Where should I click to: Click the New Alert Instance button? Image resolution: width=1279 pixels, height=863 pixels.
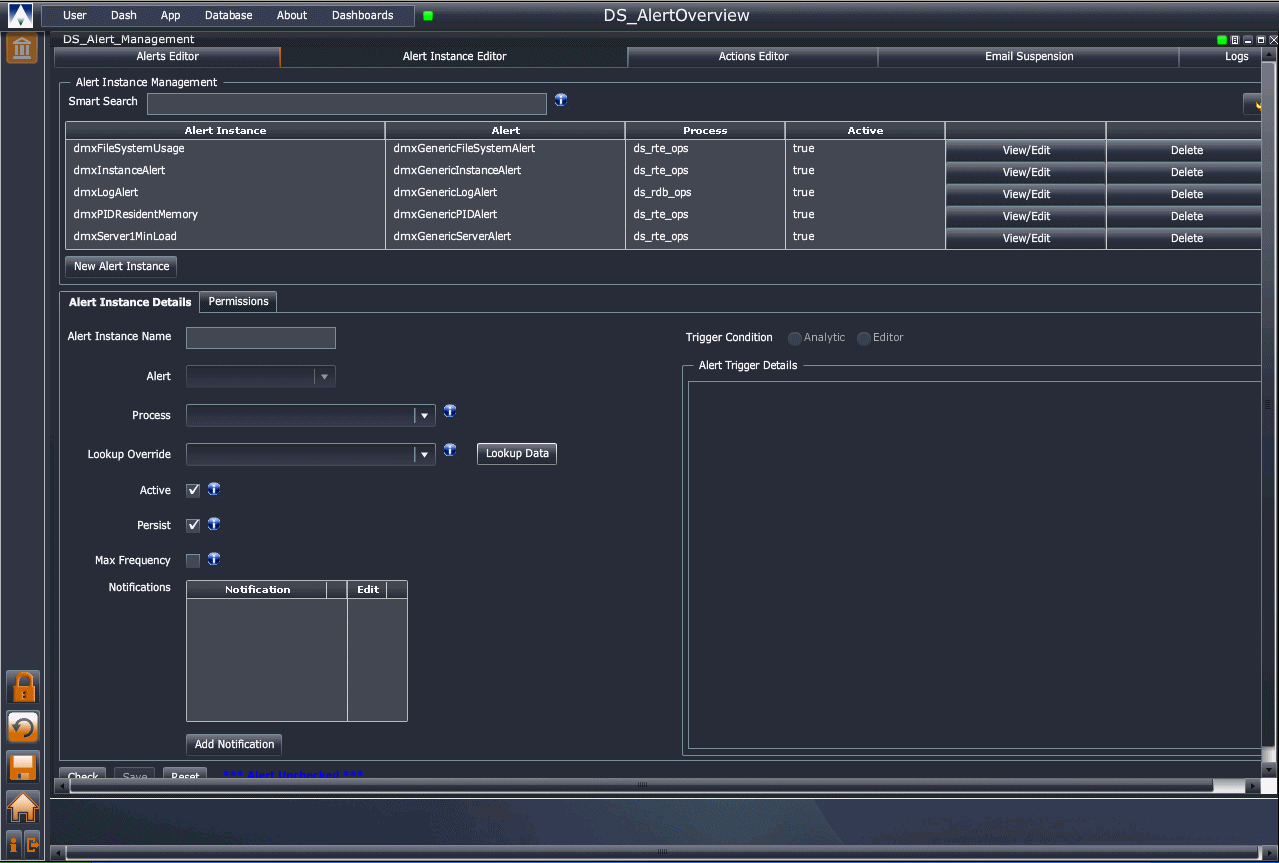[122, 266]
